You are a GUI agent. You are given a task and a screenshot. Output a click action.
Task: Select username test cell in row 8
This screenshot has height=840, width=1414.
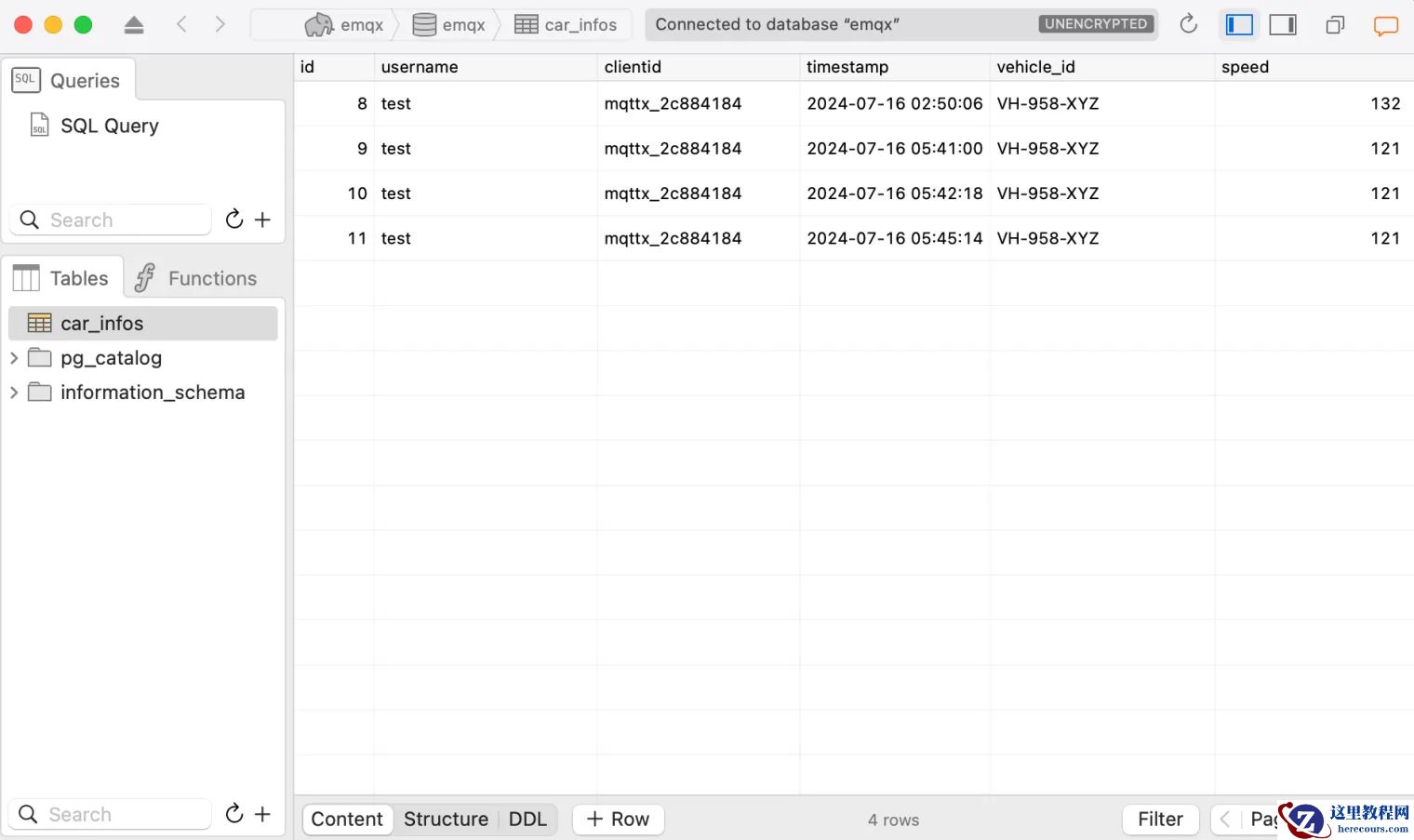click(x=486, y=103)
